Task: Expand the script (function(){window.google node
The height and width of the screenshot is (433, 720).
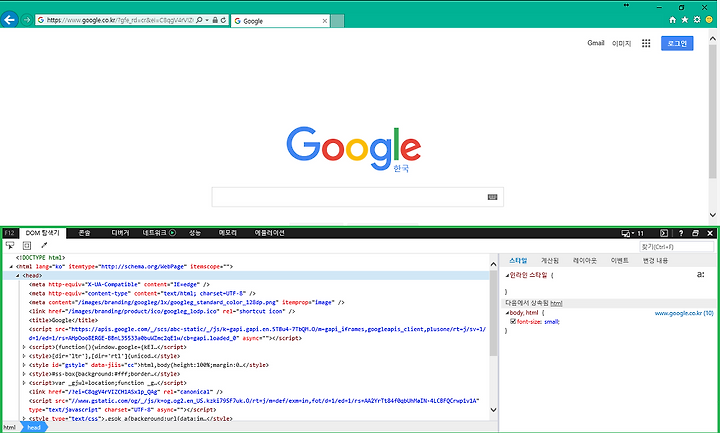Action: coord(24,347)
